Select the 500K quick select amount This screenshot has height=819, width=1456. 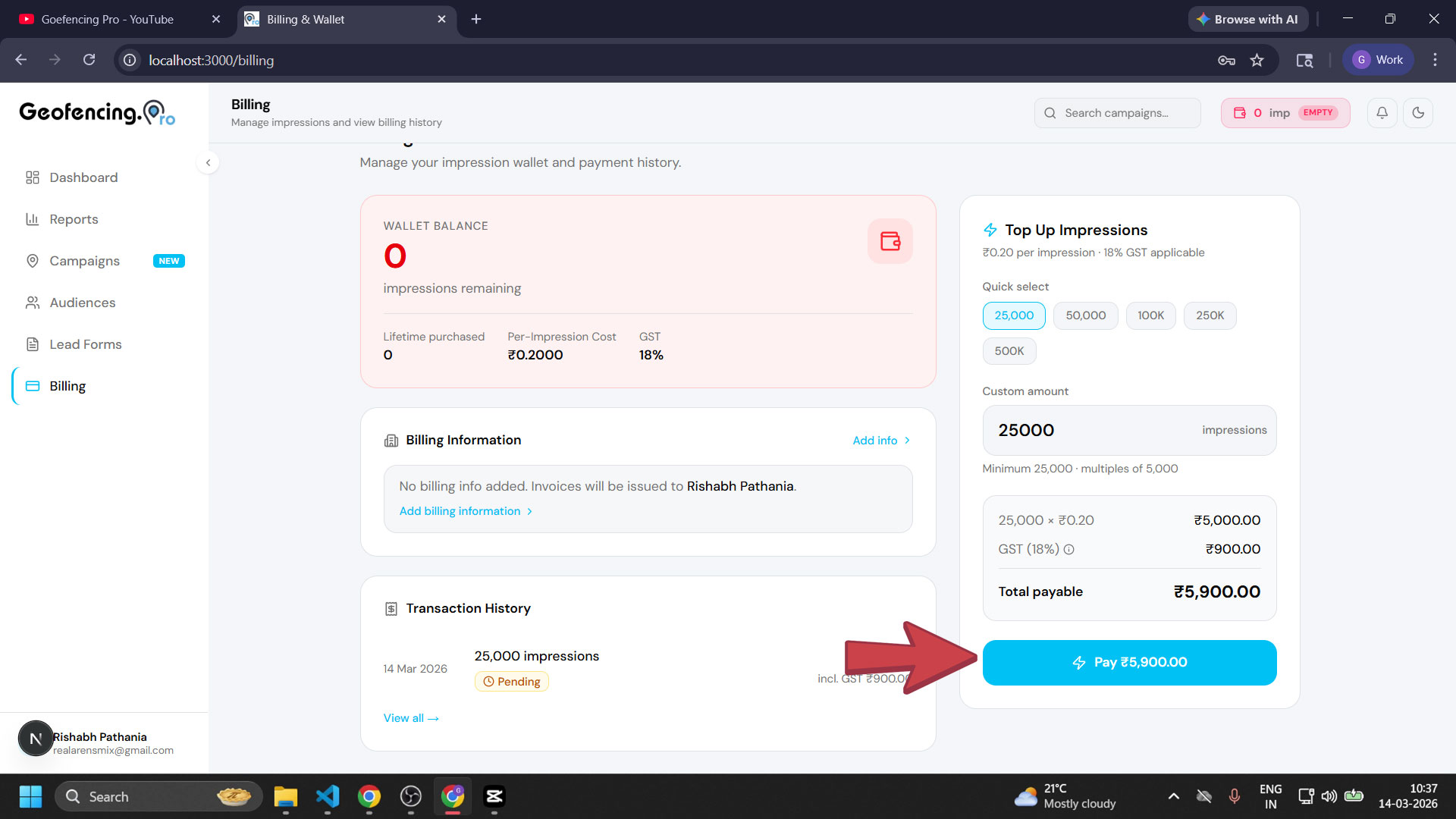(1009, 350)
